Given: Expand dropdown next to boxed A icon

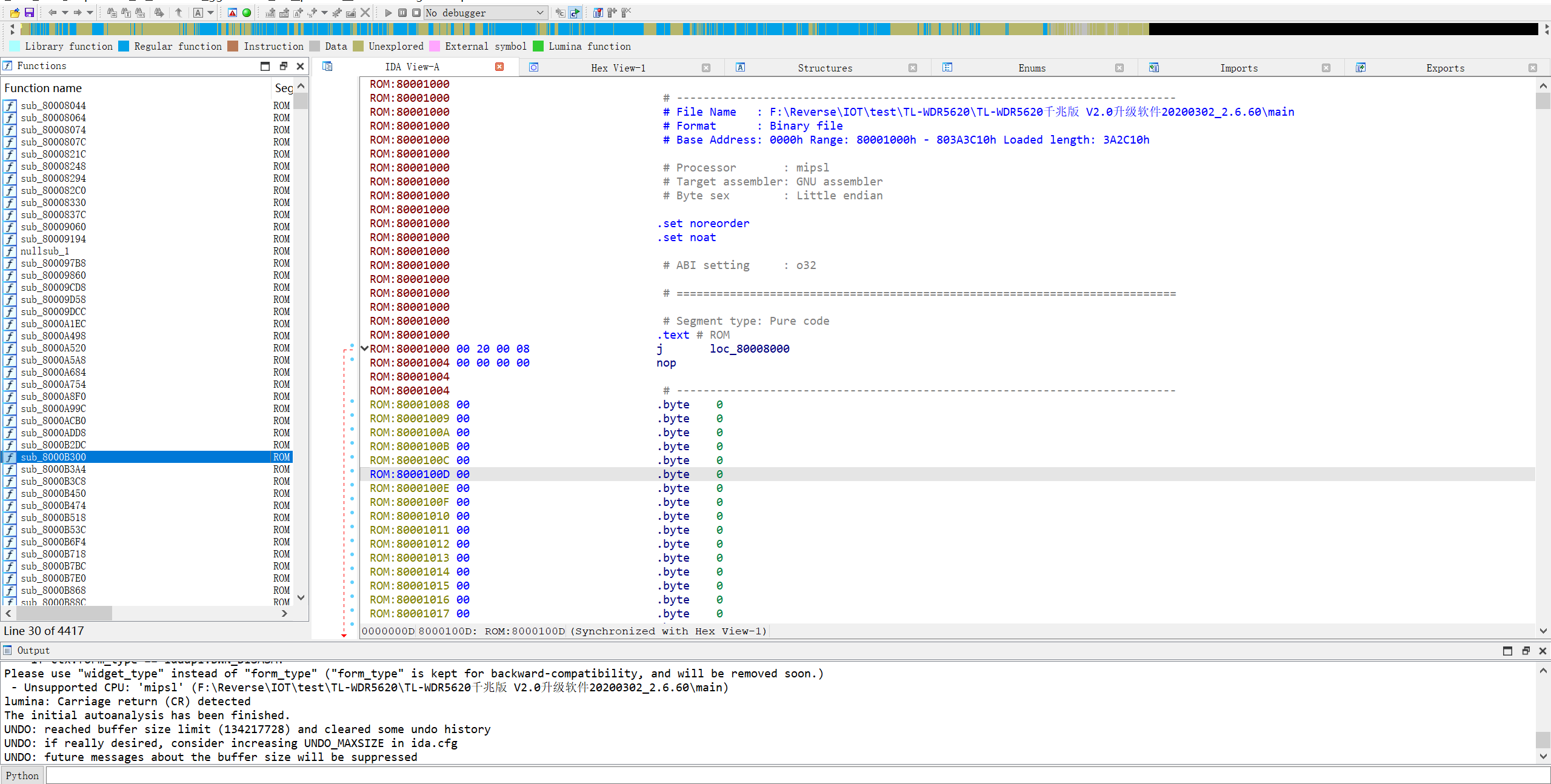Looking at the screenshot, I should tap(211, 12).
